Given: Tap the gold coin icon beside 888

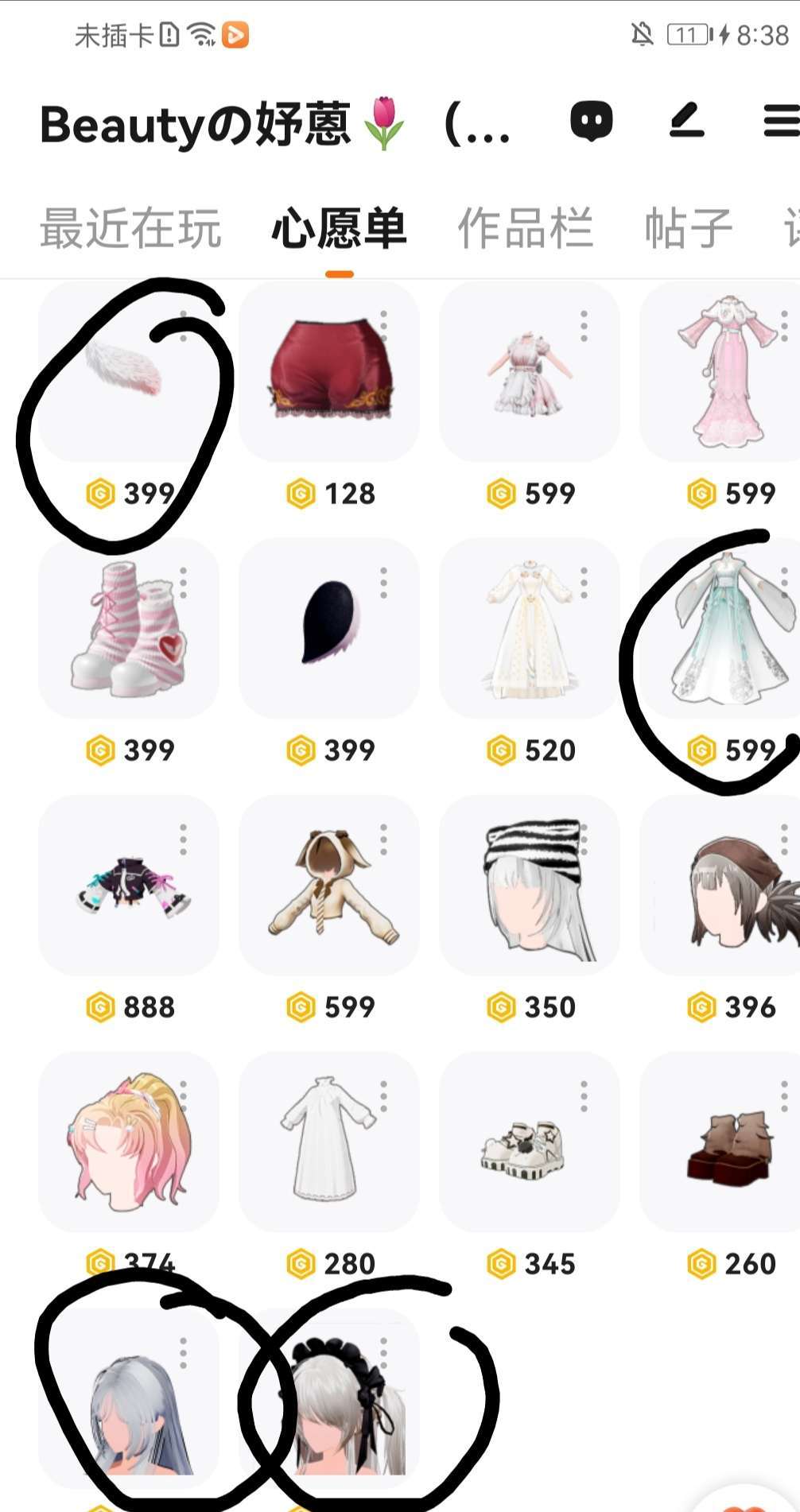Looking at the screenshot, I should [x=100, y=1007].
